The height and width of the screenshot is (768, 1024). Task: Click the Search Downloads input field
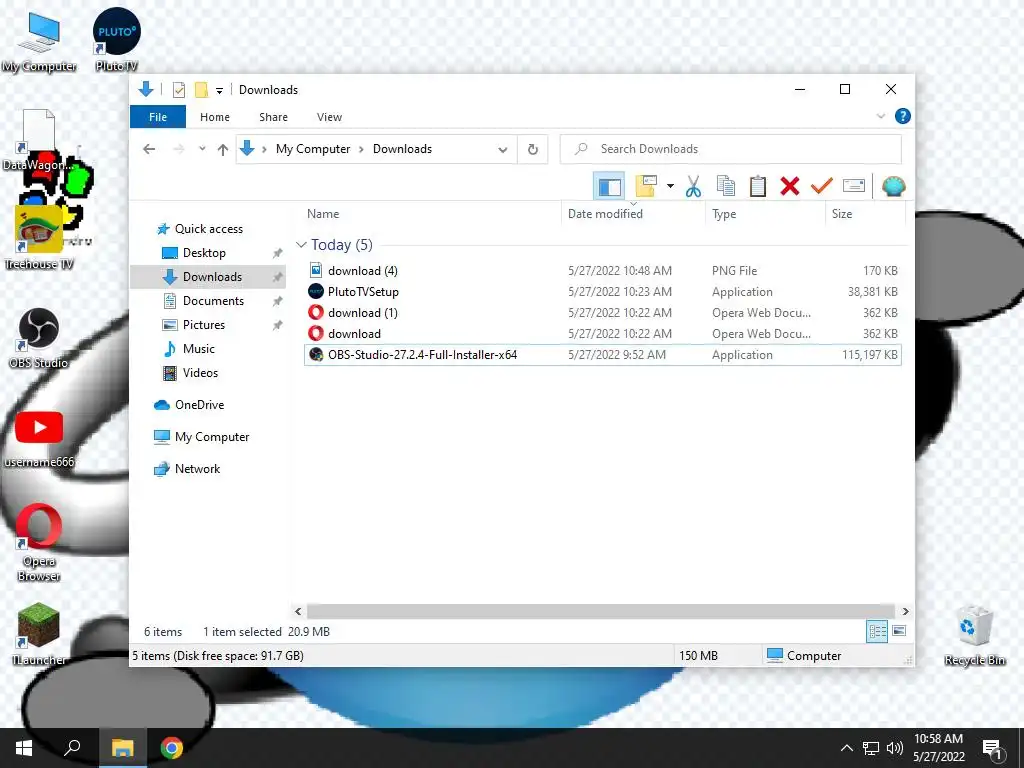[x=731, y=149]
